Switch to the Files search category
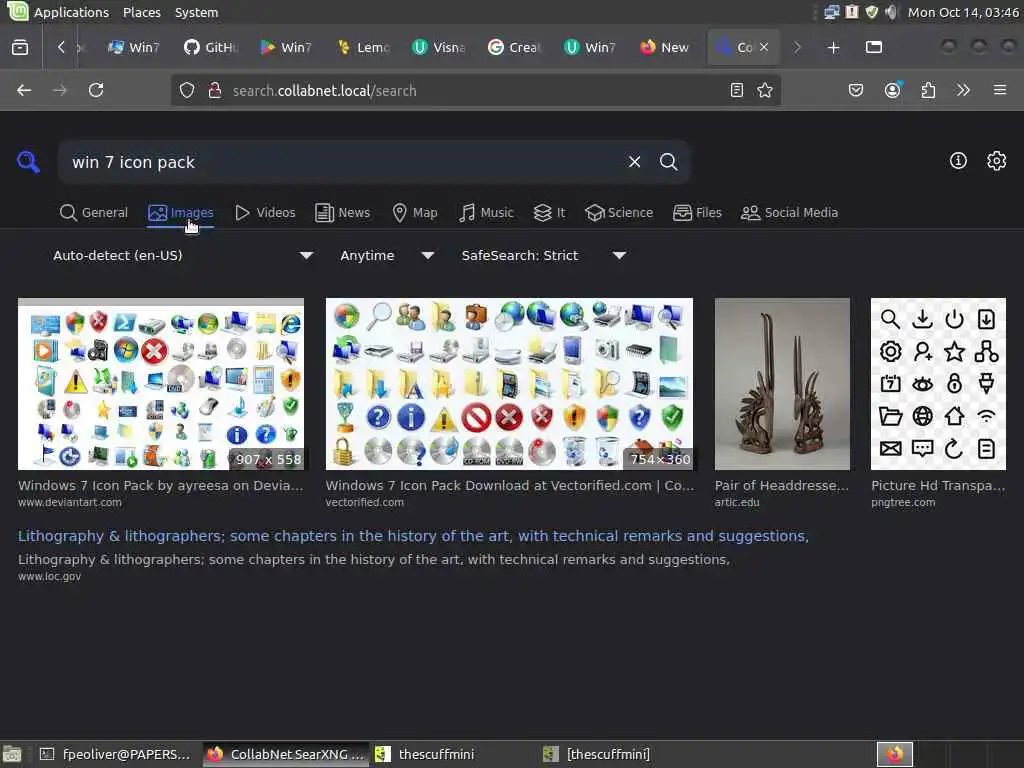Image resolution: width=1024 pixels, height=768 pixels. (x=697, y=212)
